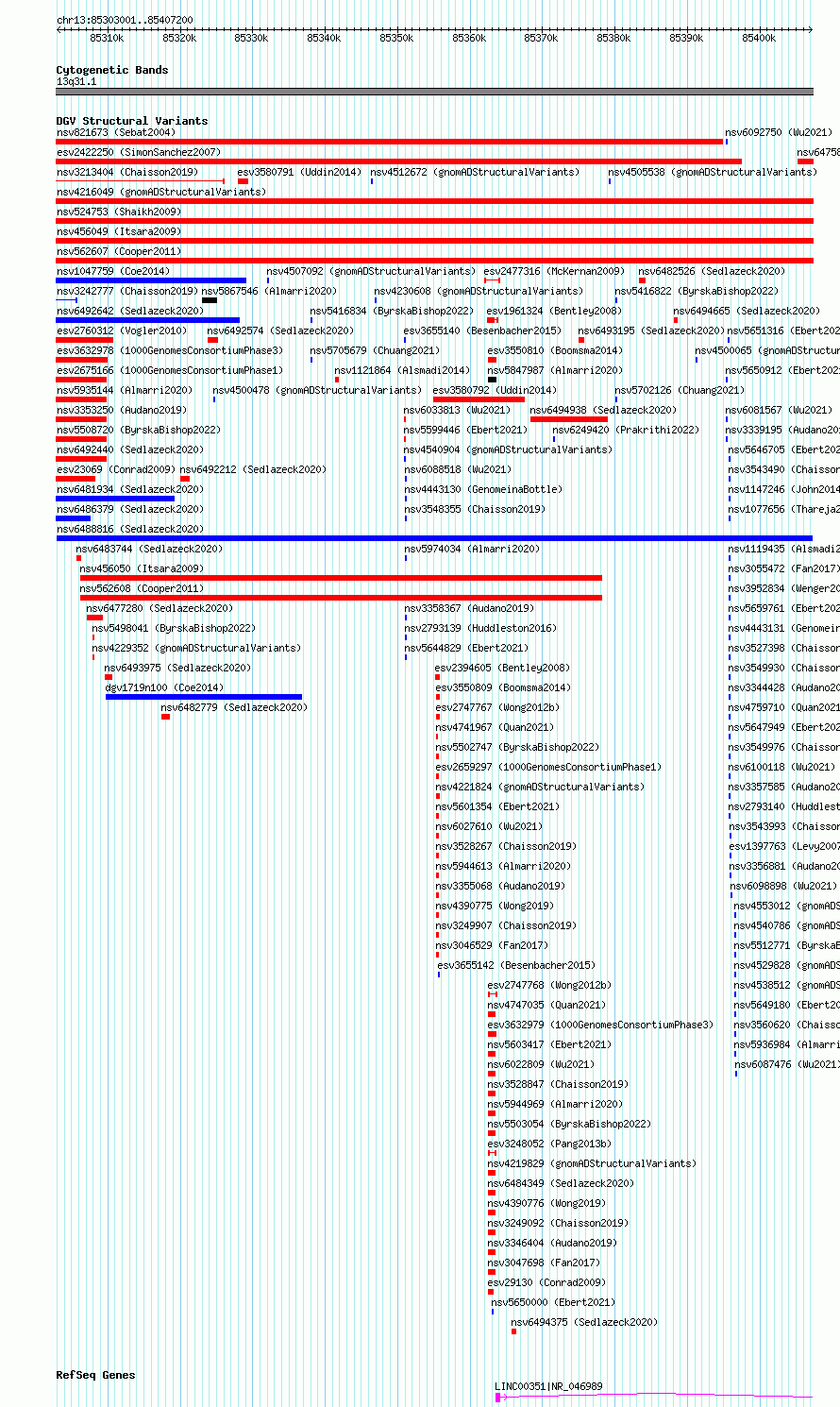Select esv2675166 1000Genomes Phase1 variant
Screen dimensions: 840x1407
[169, 370]
